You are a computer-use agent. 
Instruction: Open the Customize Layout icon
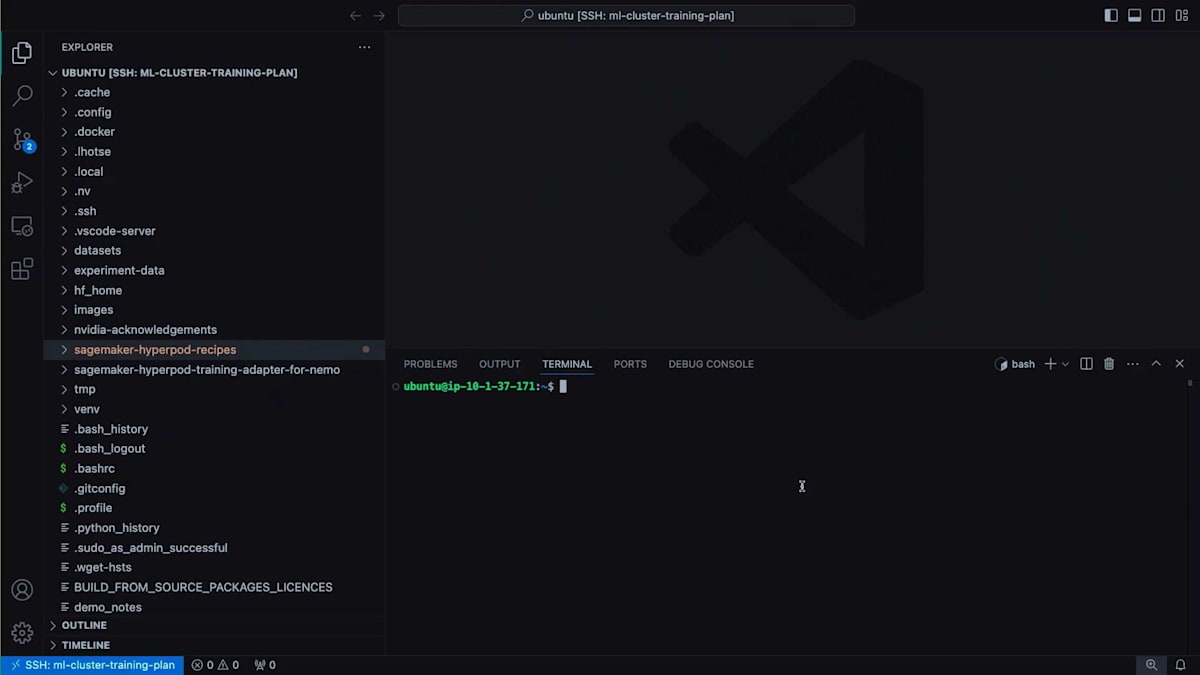pos(1182,15)
